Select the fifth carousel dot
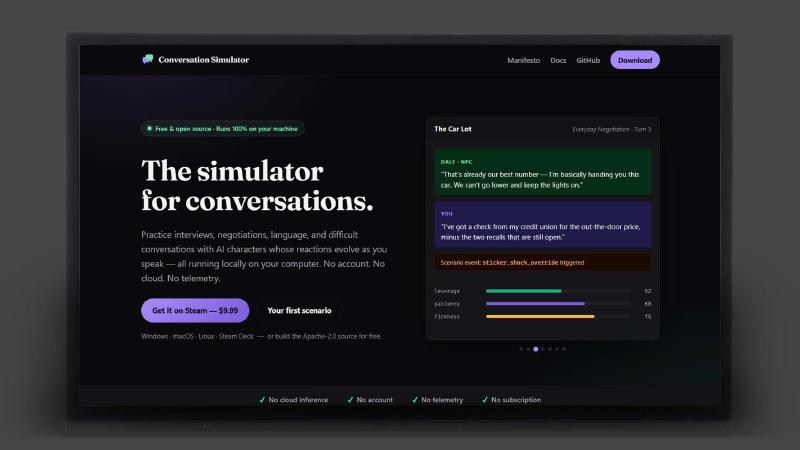This screenshot has height=450, width=800. pos(550,349)
